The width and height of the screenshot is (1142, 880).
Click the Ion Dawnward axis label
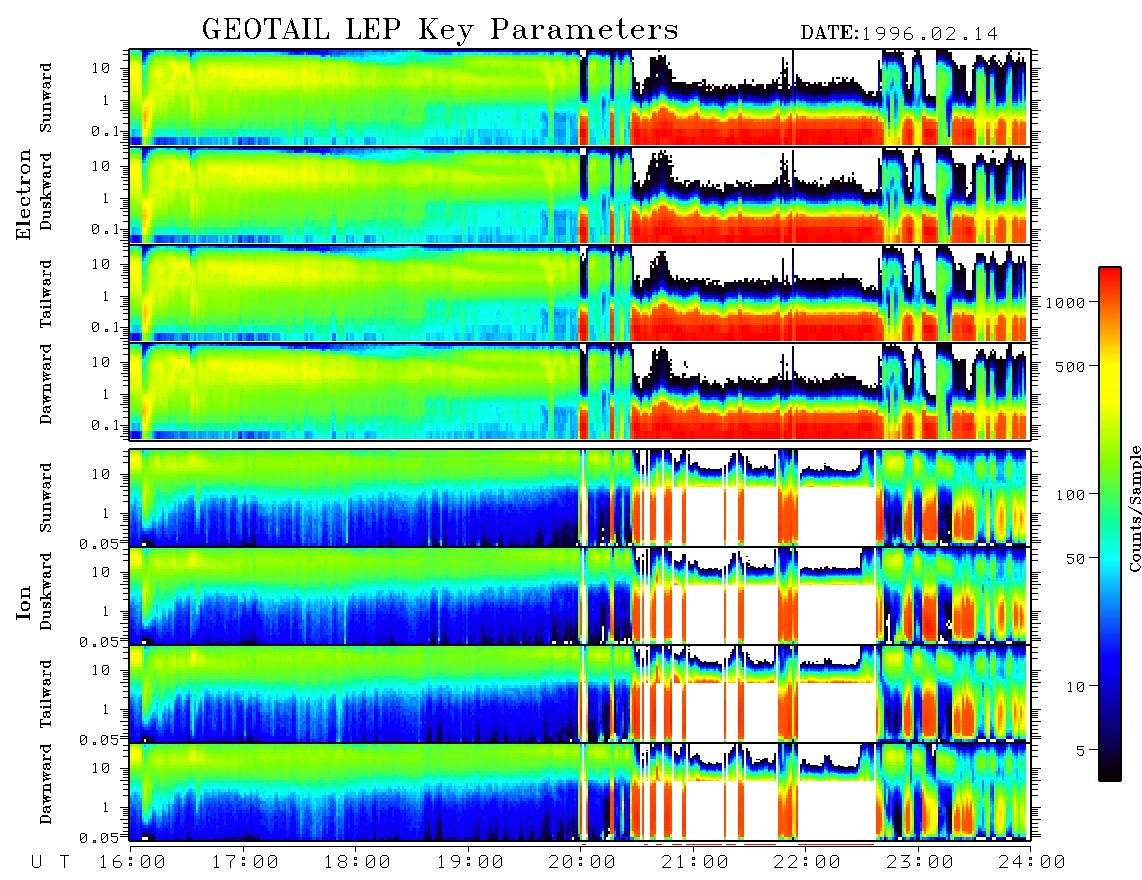tap(46, 783)
